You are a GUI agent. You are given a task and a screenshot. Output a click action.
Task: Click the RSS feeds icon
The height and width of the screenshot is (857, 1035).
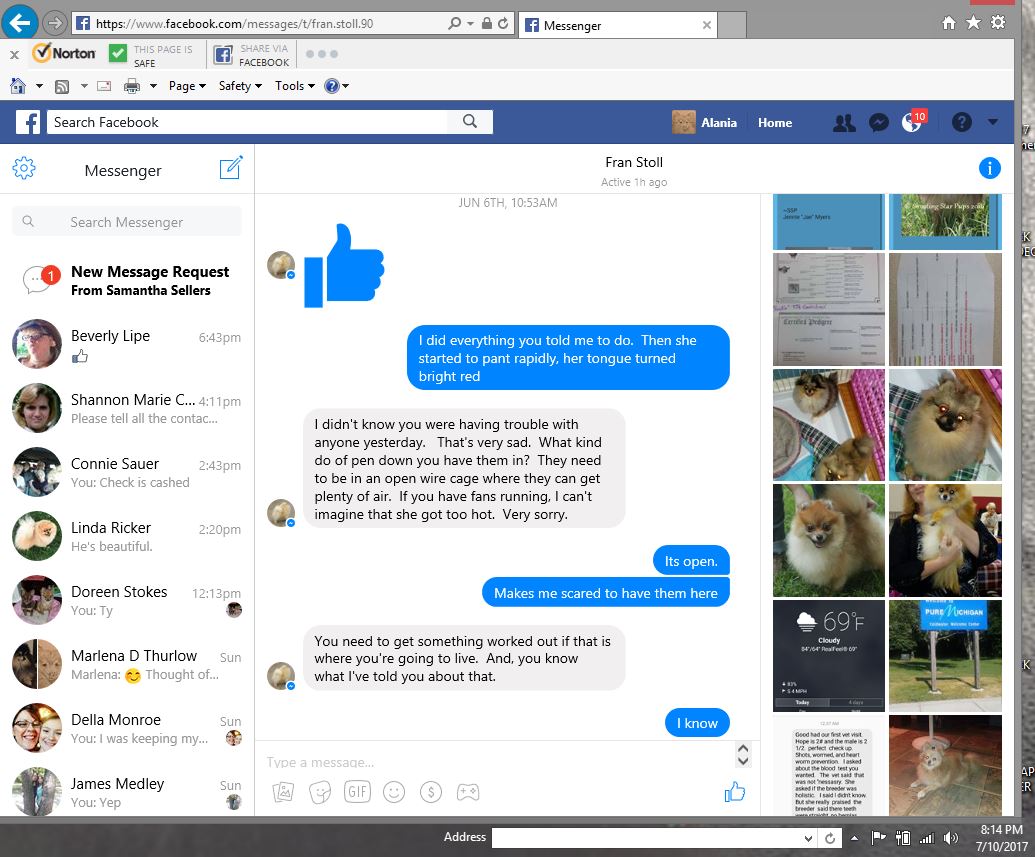coord(61,86)
